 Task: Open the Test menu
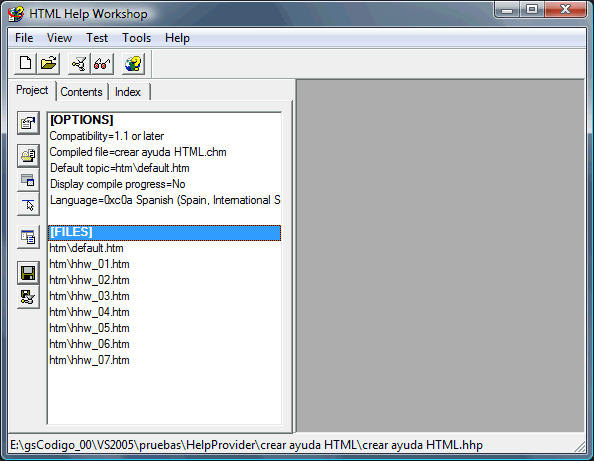(97, 38)
